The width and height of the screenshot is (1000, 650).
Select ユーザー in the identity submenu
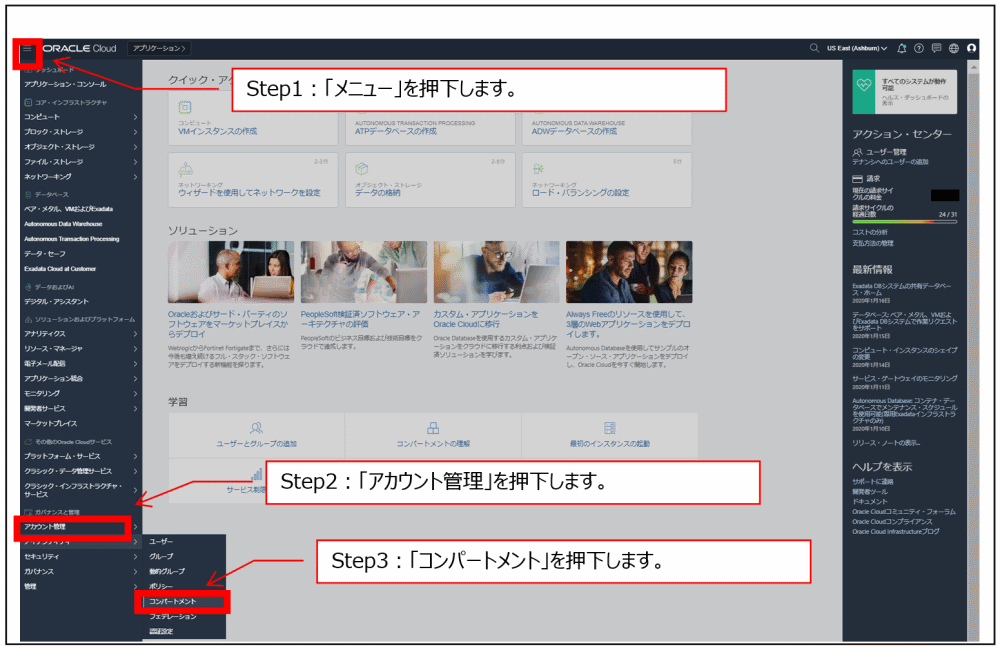[x=161, y=542]
